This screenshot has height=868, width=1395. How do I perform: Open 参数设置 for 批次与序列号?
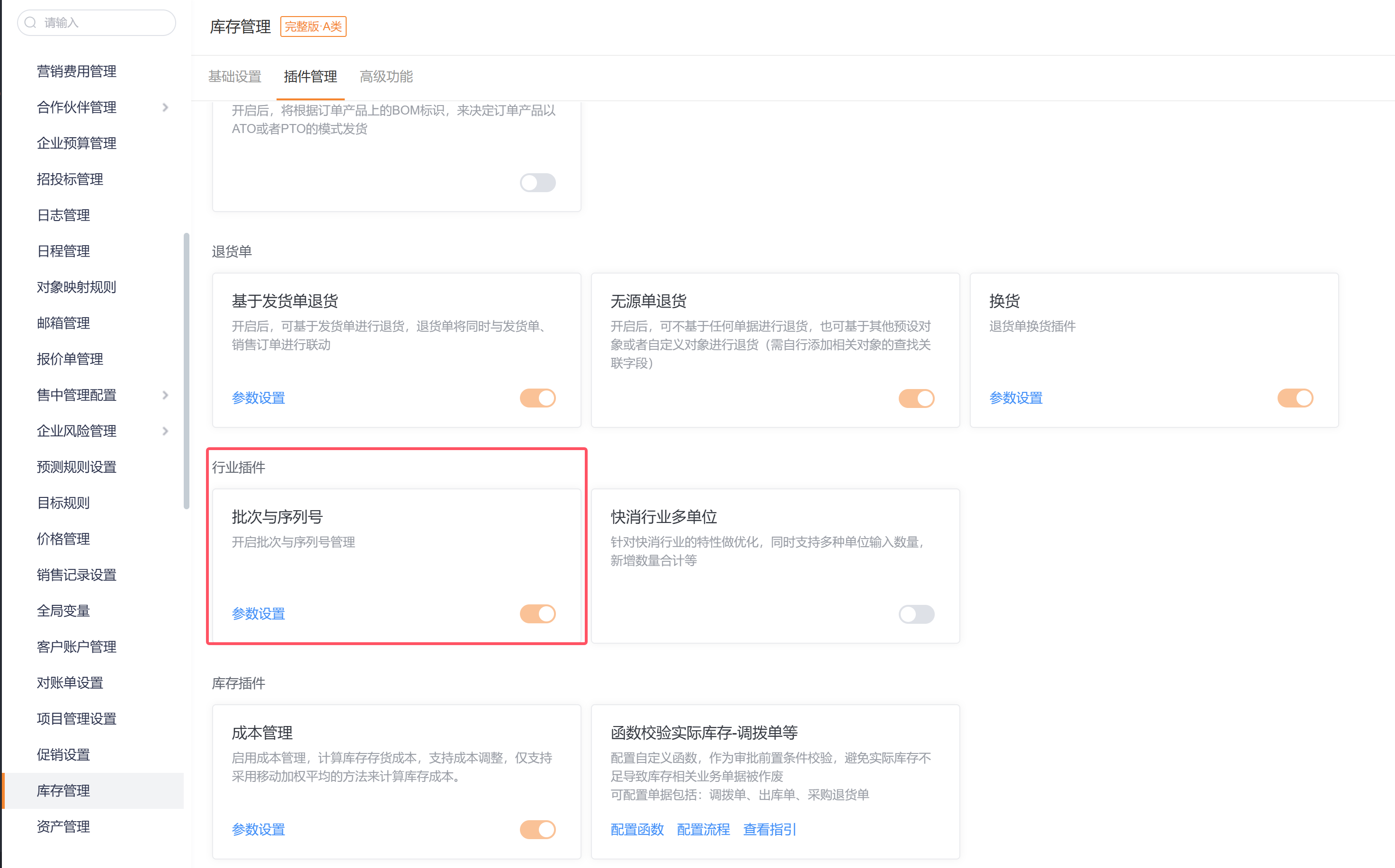pyautogui.click(x=258, y=614)
